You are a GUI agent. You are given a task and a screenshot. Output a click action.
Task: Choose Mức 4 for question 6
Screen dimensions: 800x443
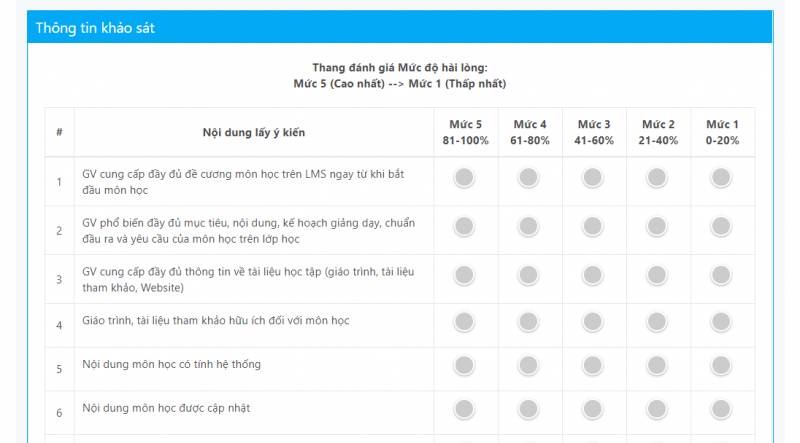[x=528, y=411]
